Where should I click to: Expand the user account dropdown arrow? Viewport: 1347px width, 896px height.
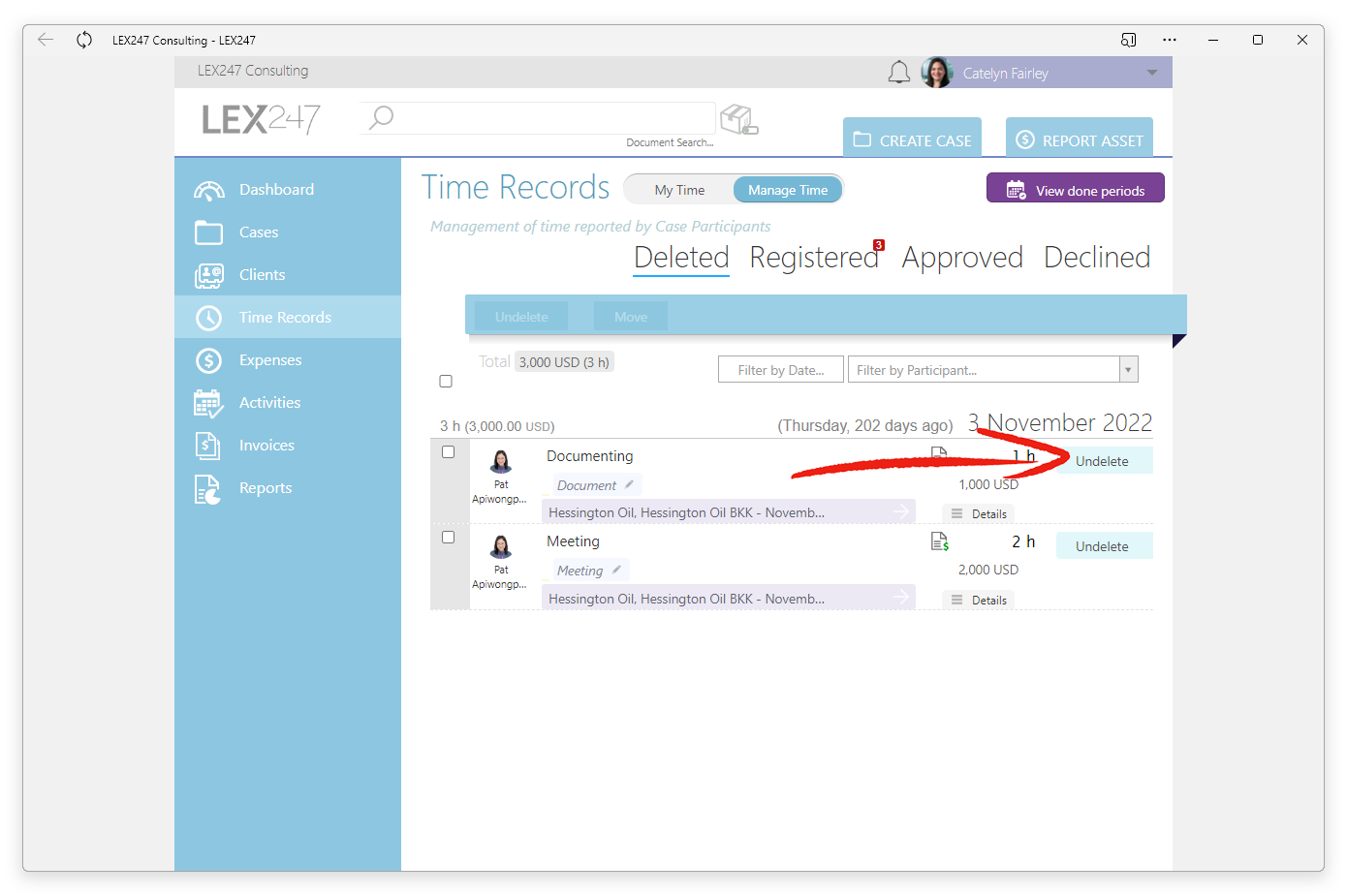pyautogui.click(x=1152, y=73)
